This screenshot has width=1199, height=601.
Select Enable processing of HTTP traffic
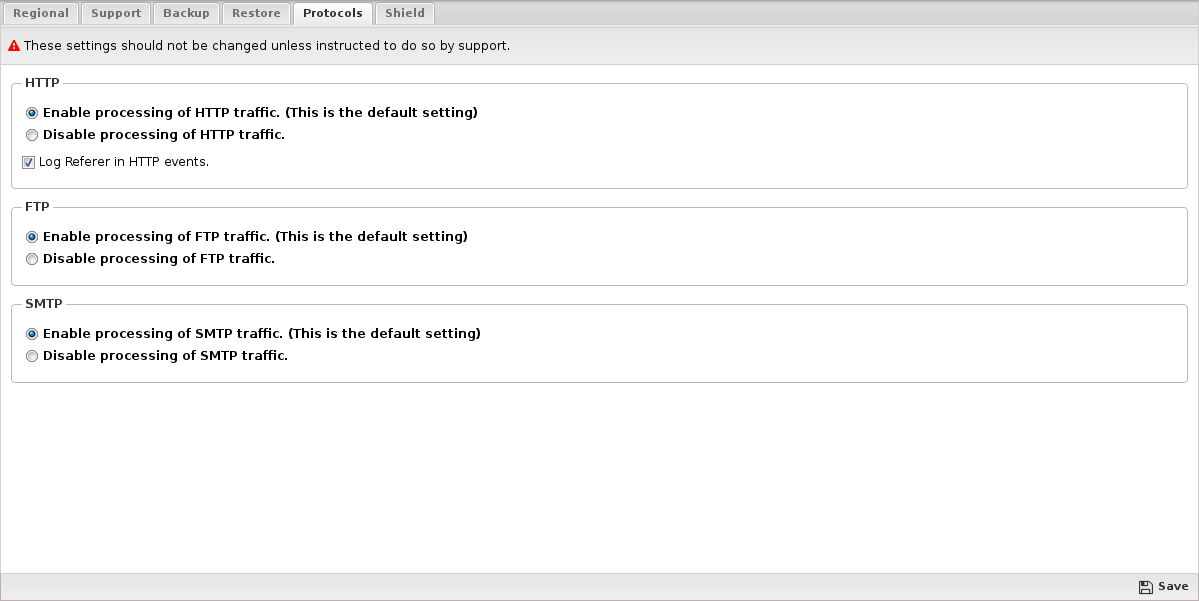pyautogui.click(x=31, y=113)
